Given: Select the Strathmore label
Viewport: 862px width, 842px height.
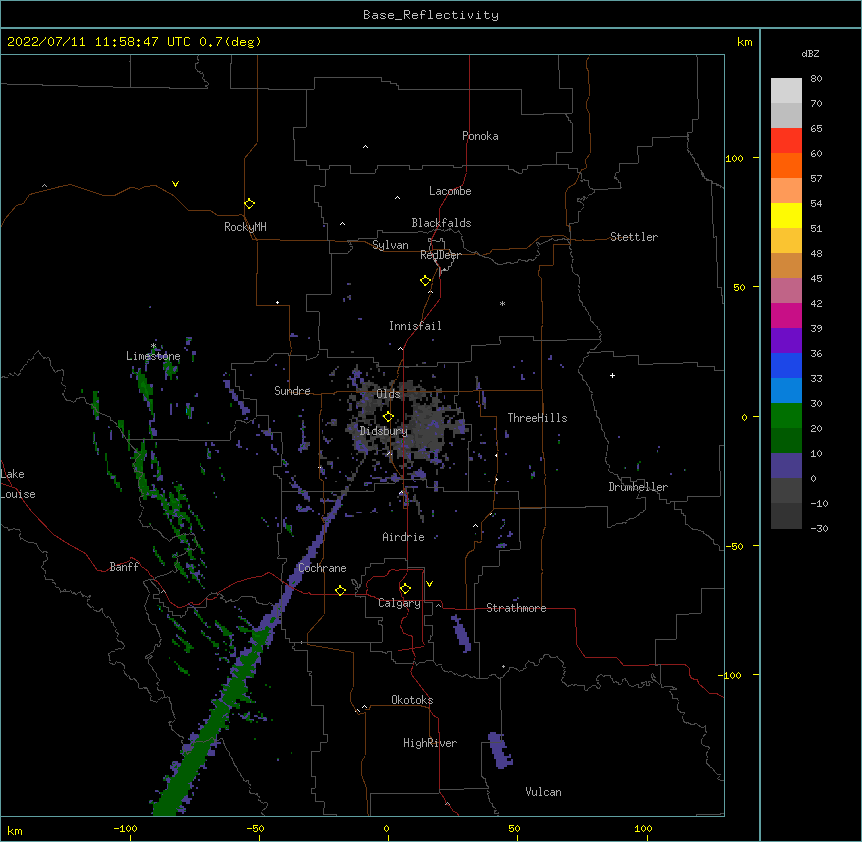Looking at the screenshot, I should [x=516, y=608].
